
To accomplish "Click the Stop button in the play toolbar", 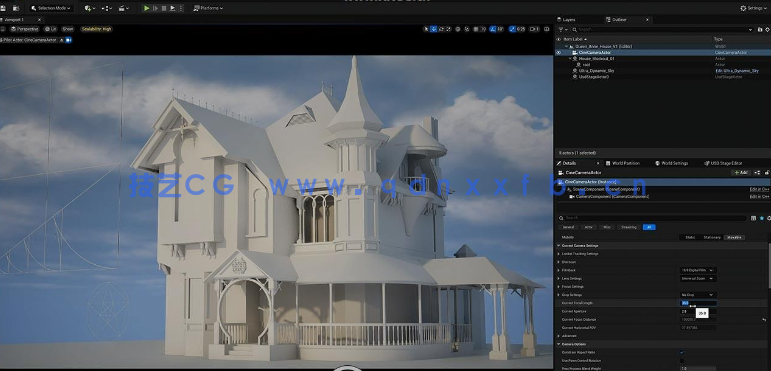I will [164, 8].
